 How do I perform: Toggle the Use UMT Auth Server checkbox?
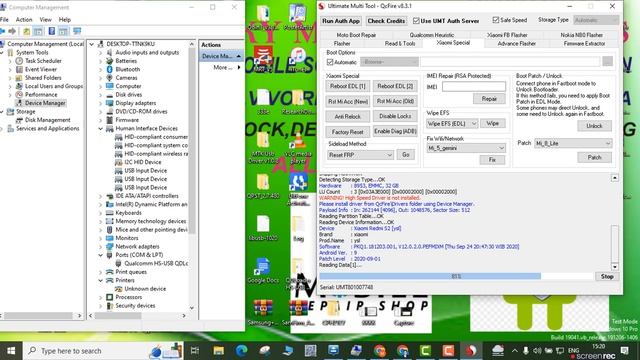point(416,21)
